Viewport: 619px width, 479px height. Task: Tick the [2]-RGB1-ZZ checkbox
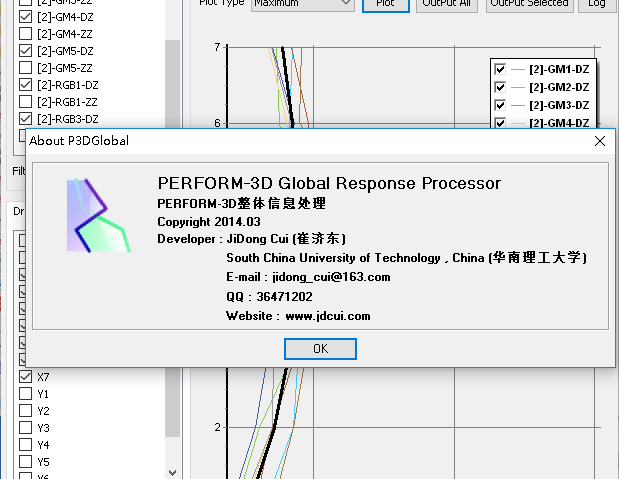(25, 102)
